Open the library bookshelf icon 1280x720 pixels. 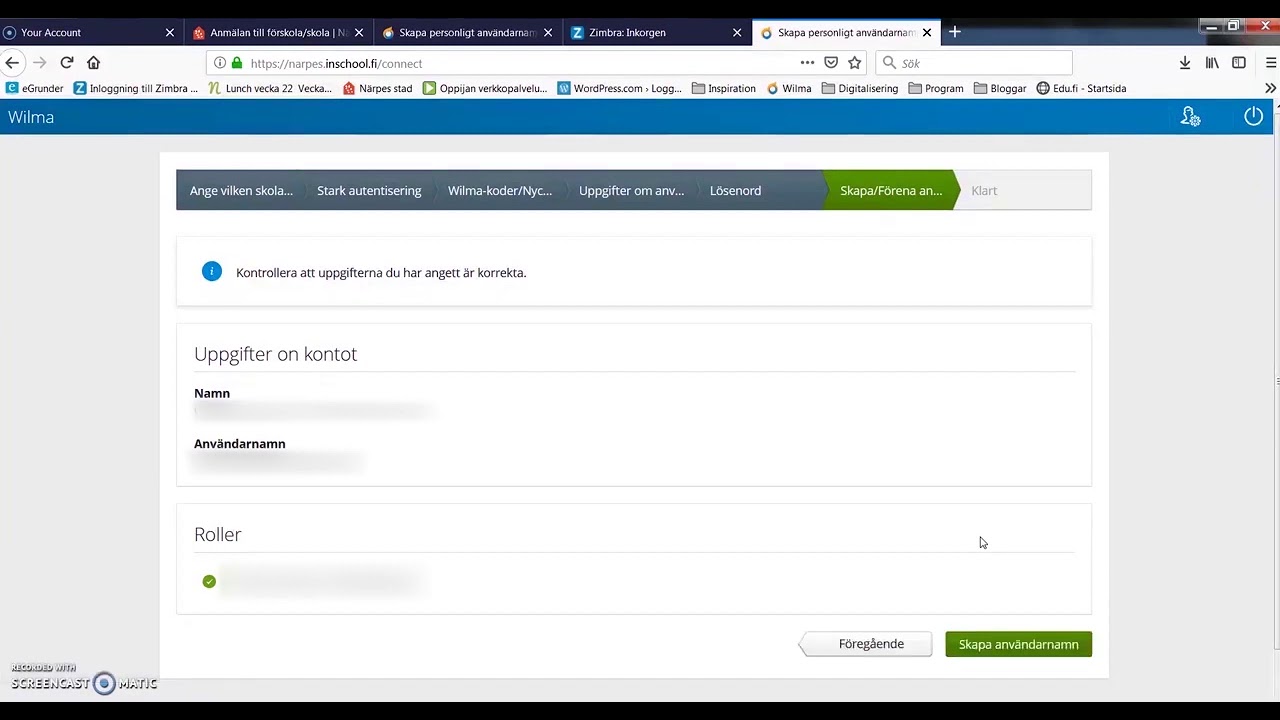pos(1212,63)
